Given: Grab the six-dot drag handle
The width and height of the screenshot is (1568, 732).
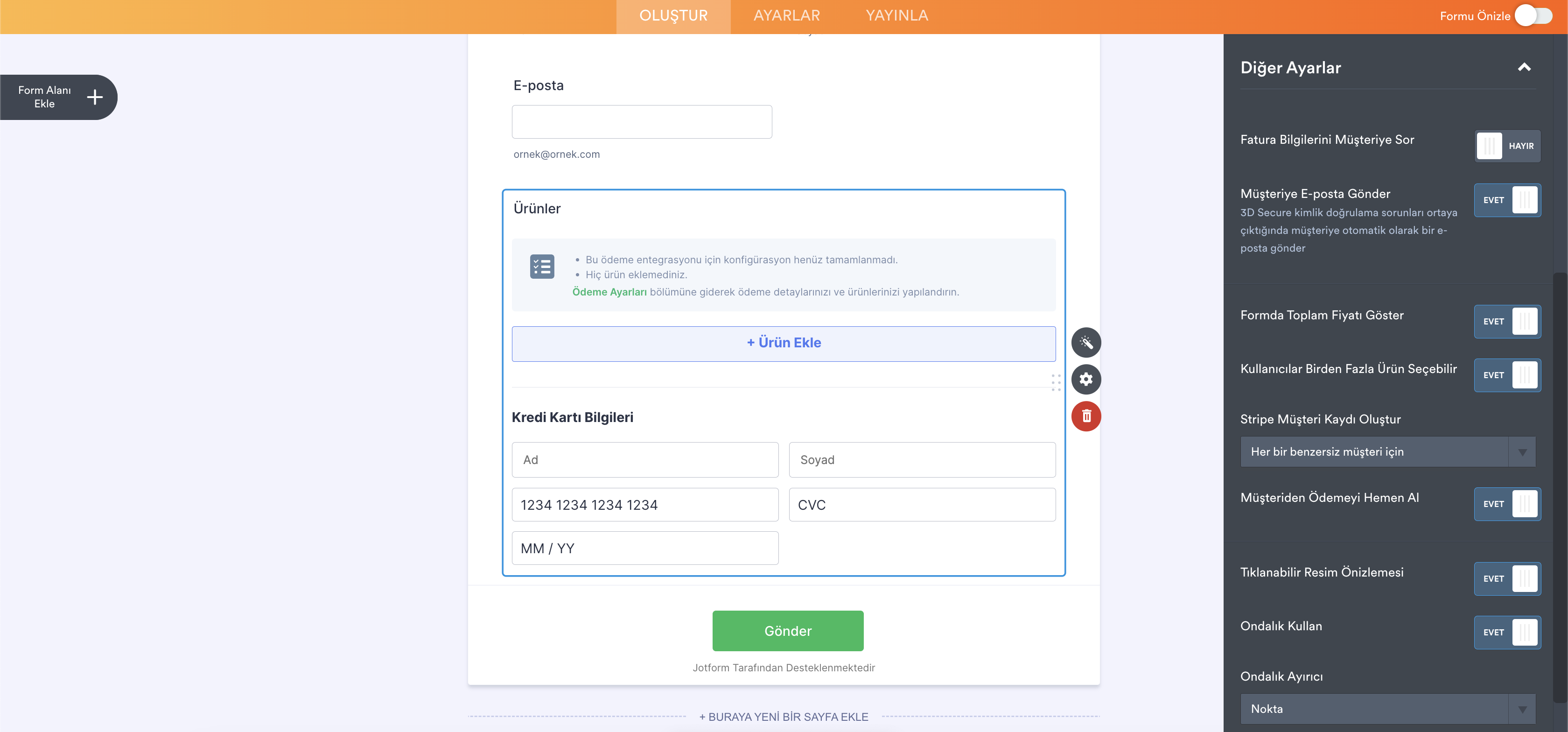Looking at the screenshot, I should point(1056,382).
